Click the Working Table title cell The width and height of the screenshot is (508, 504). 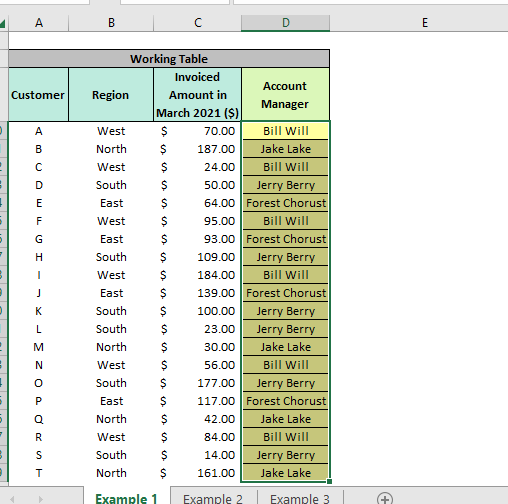click(x=169, y=59)
